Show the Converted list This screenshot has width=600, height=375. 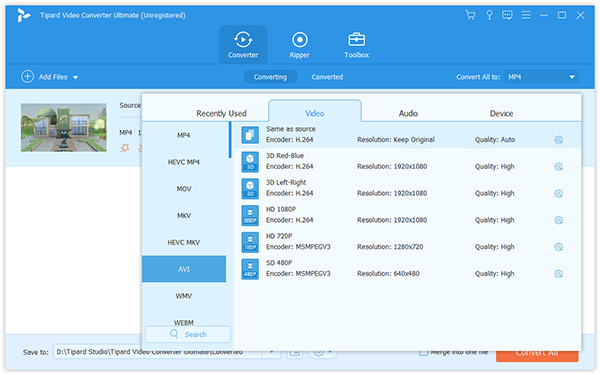pos(327,77)
